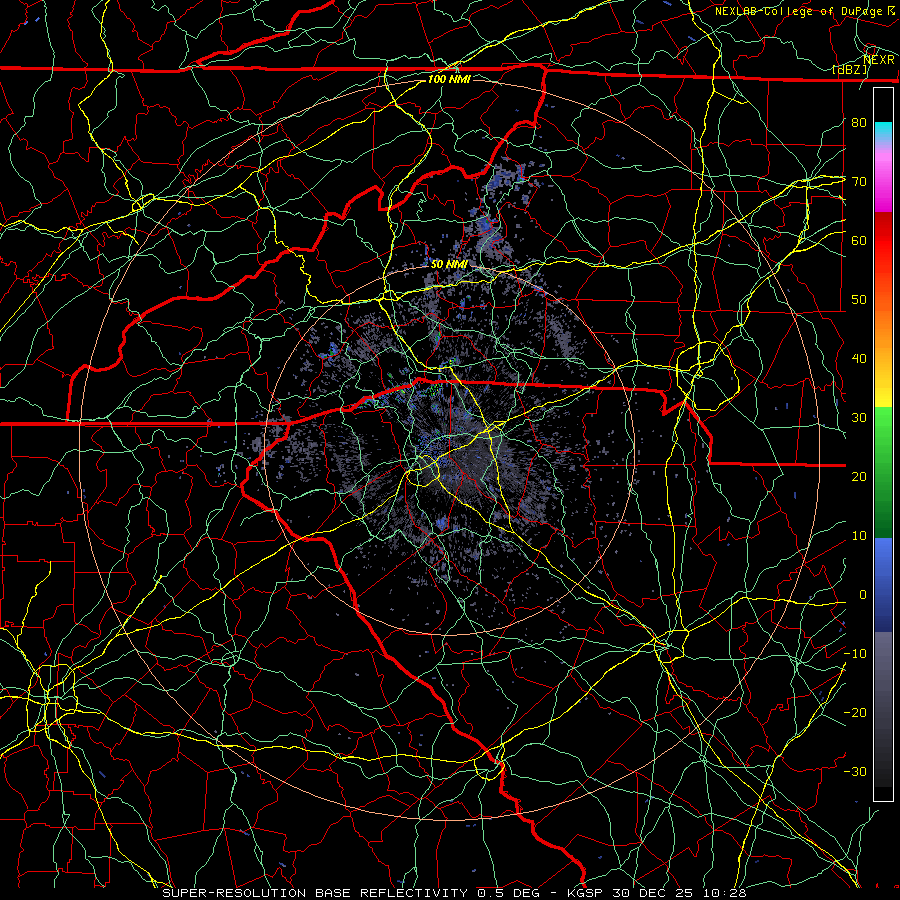Click the 10 value on dBZ scale
The width and height of the screenshot is (900, 900).
859,536
